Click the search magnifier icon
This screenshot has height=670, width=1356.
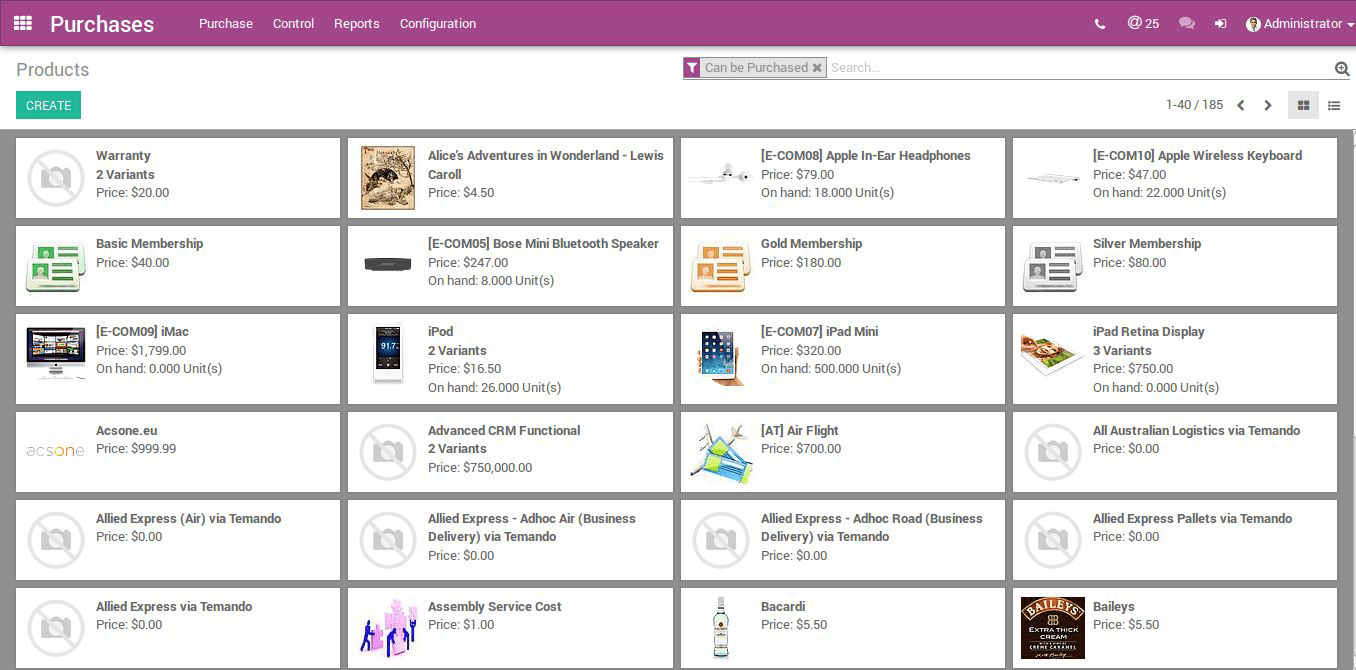tap(1342, 68)
